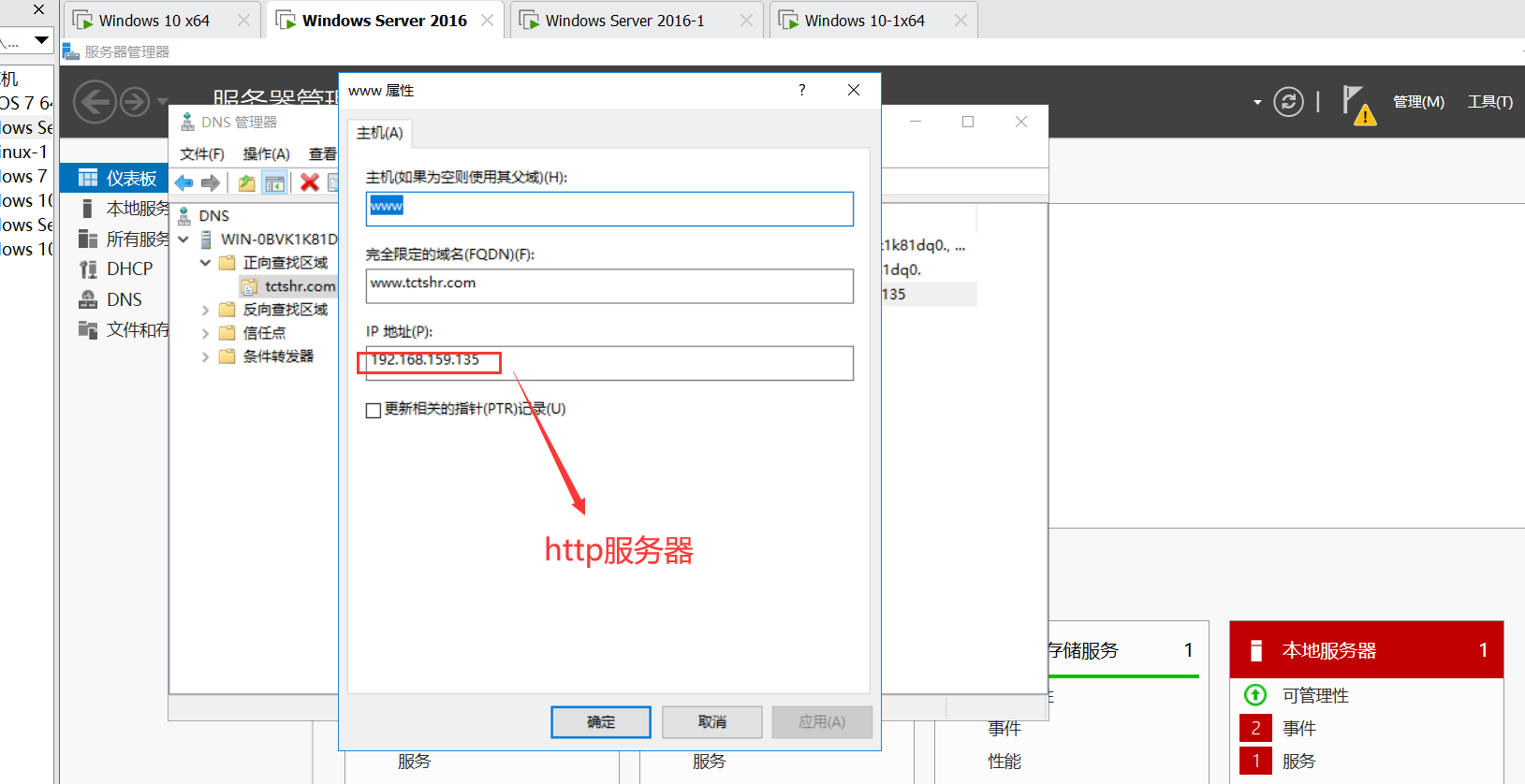Click the IP 地址 input field
Viewport: 1525px width, 784px height.
609,363
